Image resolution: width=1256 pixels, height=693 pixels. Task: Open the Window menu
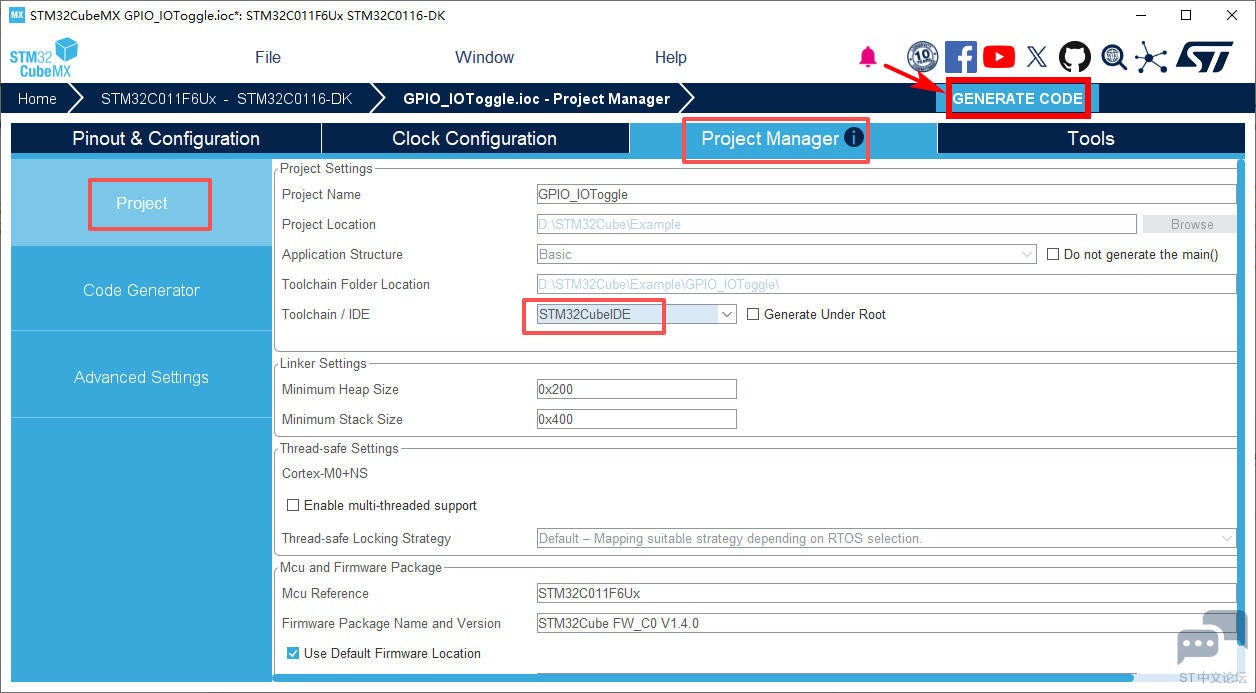(484, 57)
